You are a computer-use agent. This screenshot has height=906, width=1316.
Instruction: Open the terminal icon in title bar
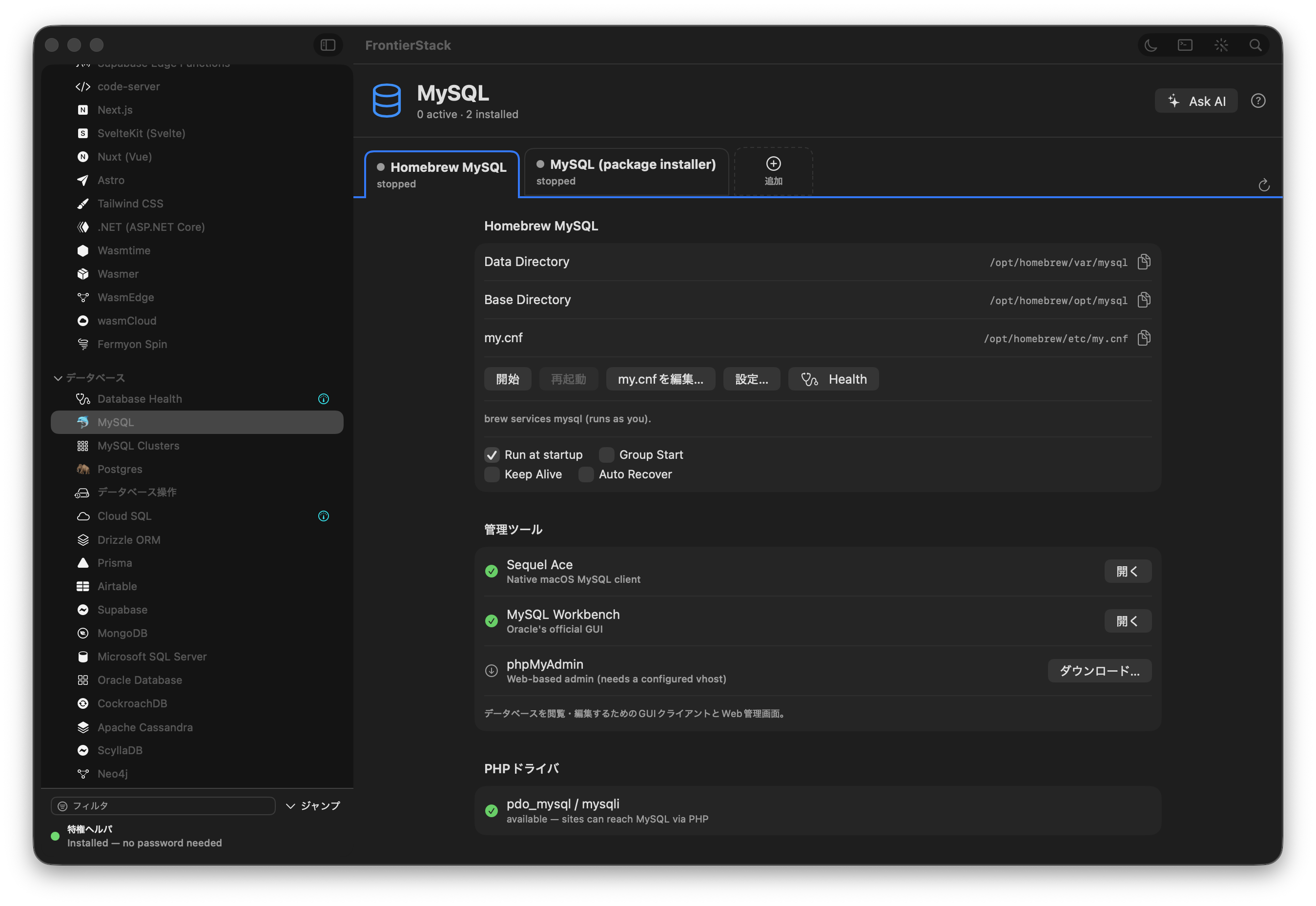point(1184,45)
